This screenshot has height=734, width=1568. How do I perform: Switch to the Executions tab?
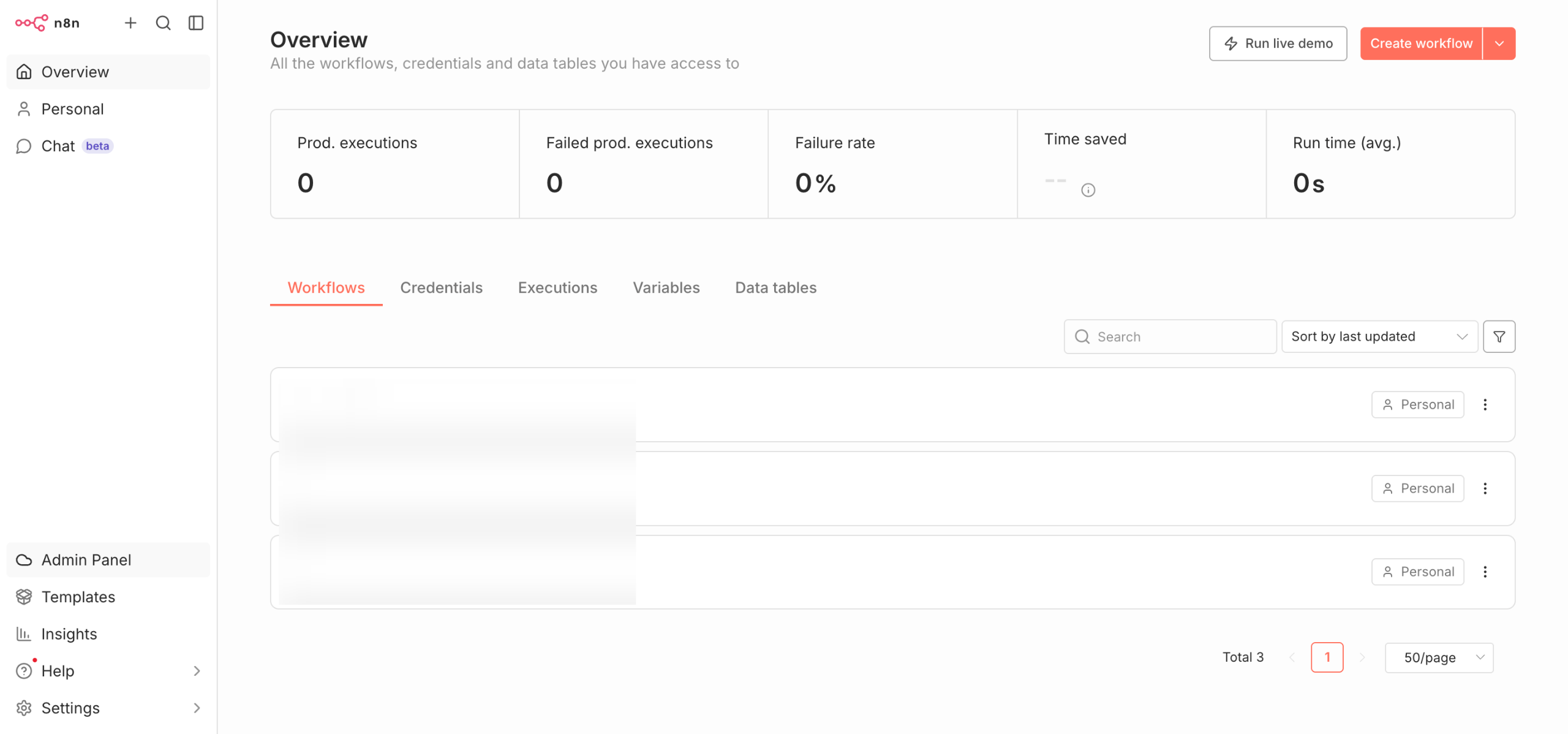tap(557, 287)
